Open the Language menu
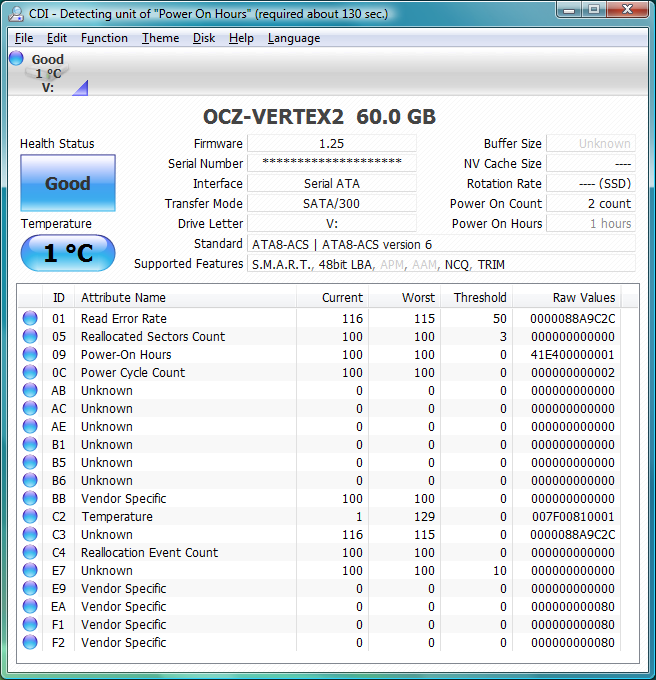The image size is (656, 680). [294, 38]
